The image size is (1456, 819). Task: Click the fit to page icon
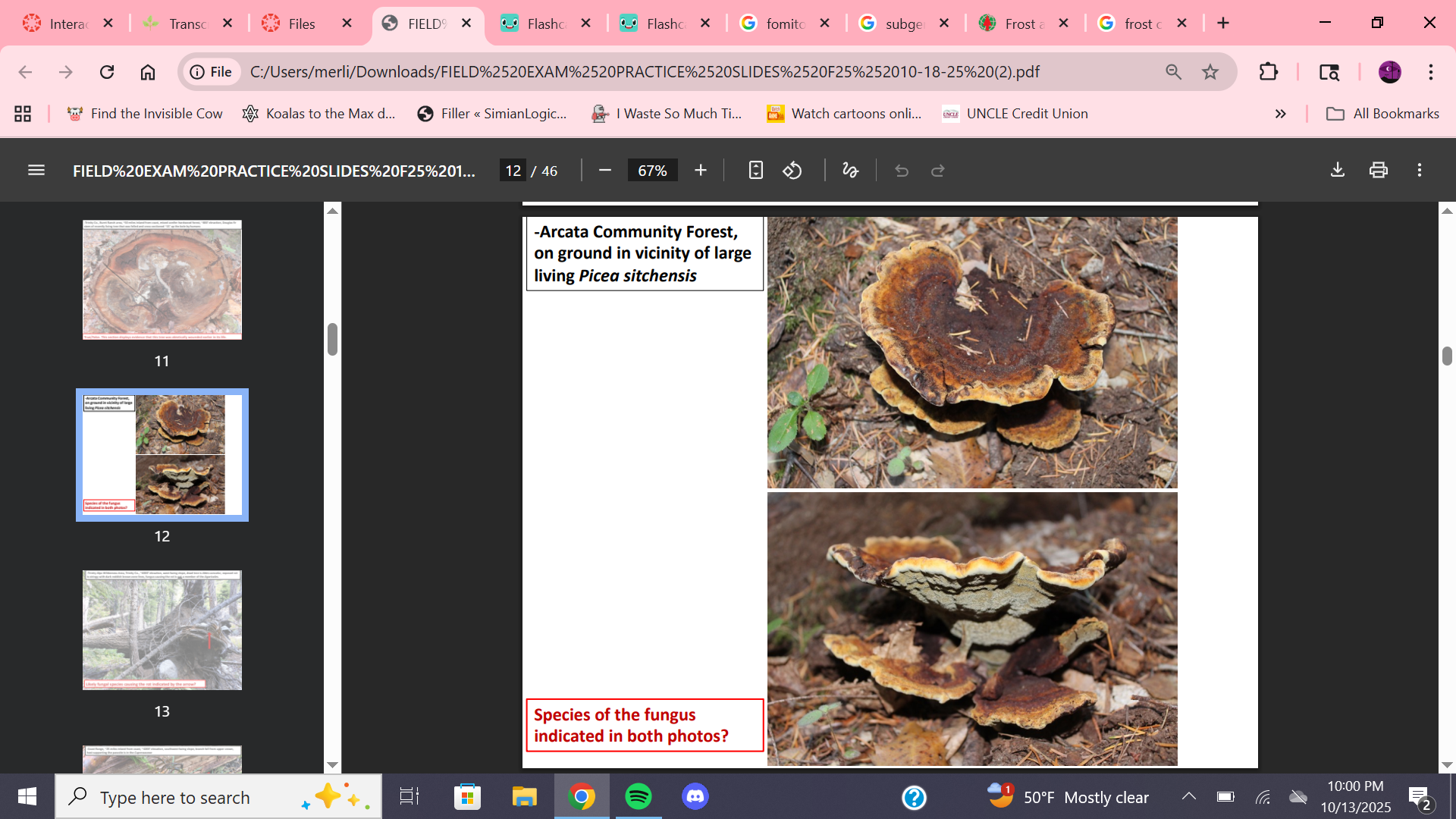point(755,171)
